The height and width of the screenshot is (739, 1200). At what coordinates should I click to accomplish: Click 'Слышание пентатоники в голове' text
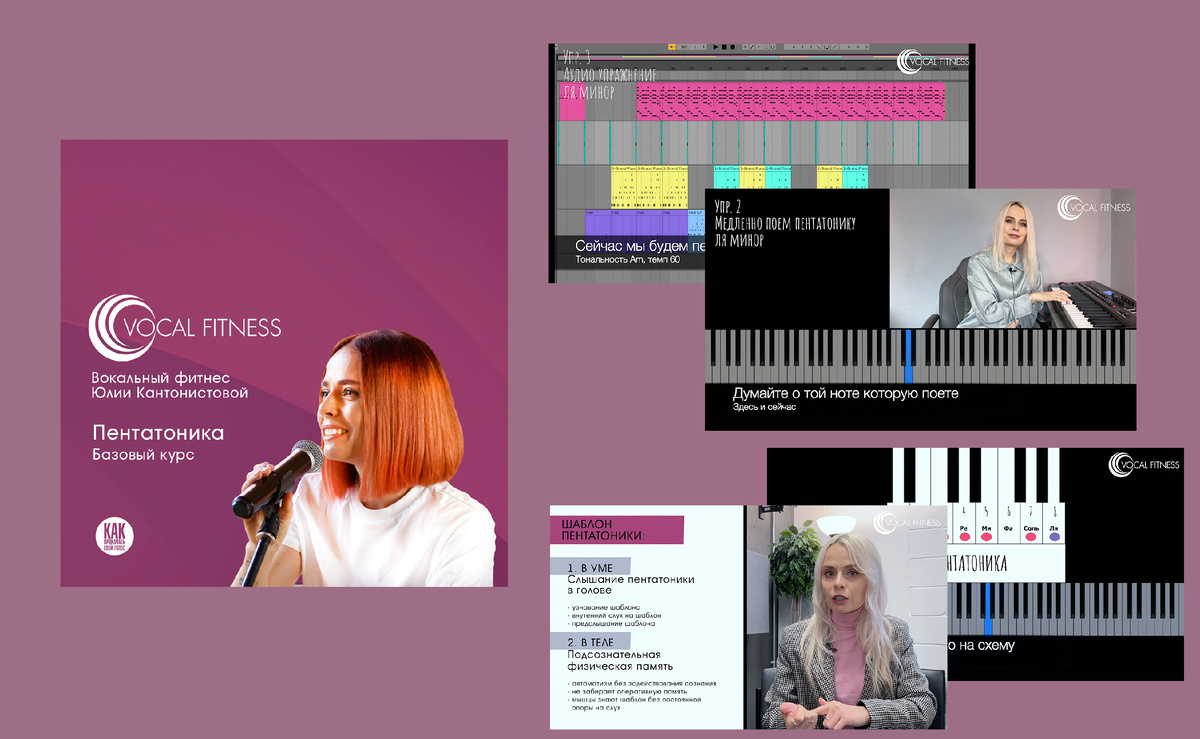631,585
